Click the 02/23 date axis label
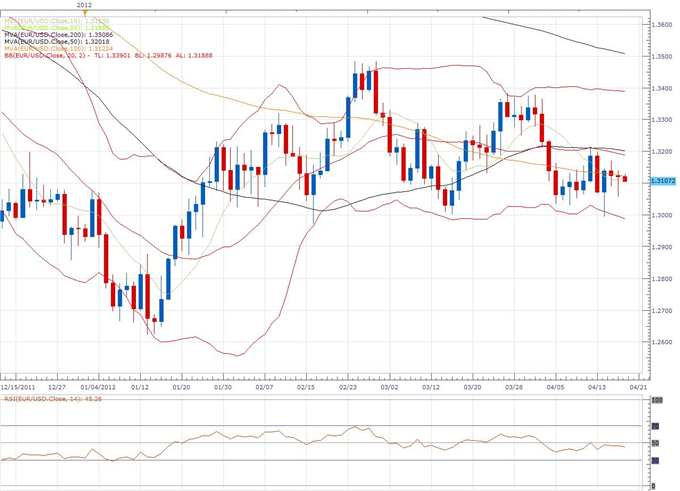This screenshot has width=680, height=491. [x=349, y=385]
